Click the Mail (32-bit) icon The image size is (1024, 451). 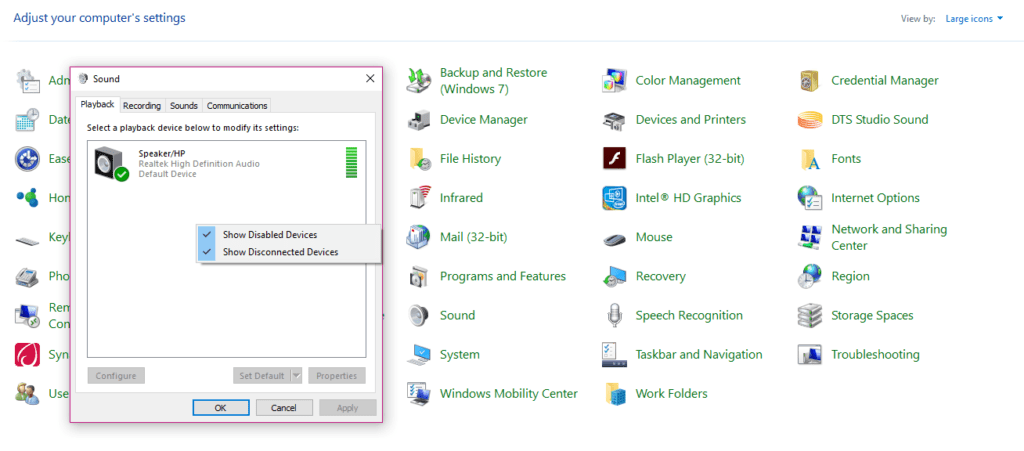click(418, 237)
